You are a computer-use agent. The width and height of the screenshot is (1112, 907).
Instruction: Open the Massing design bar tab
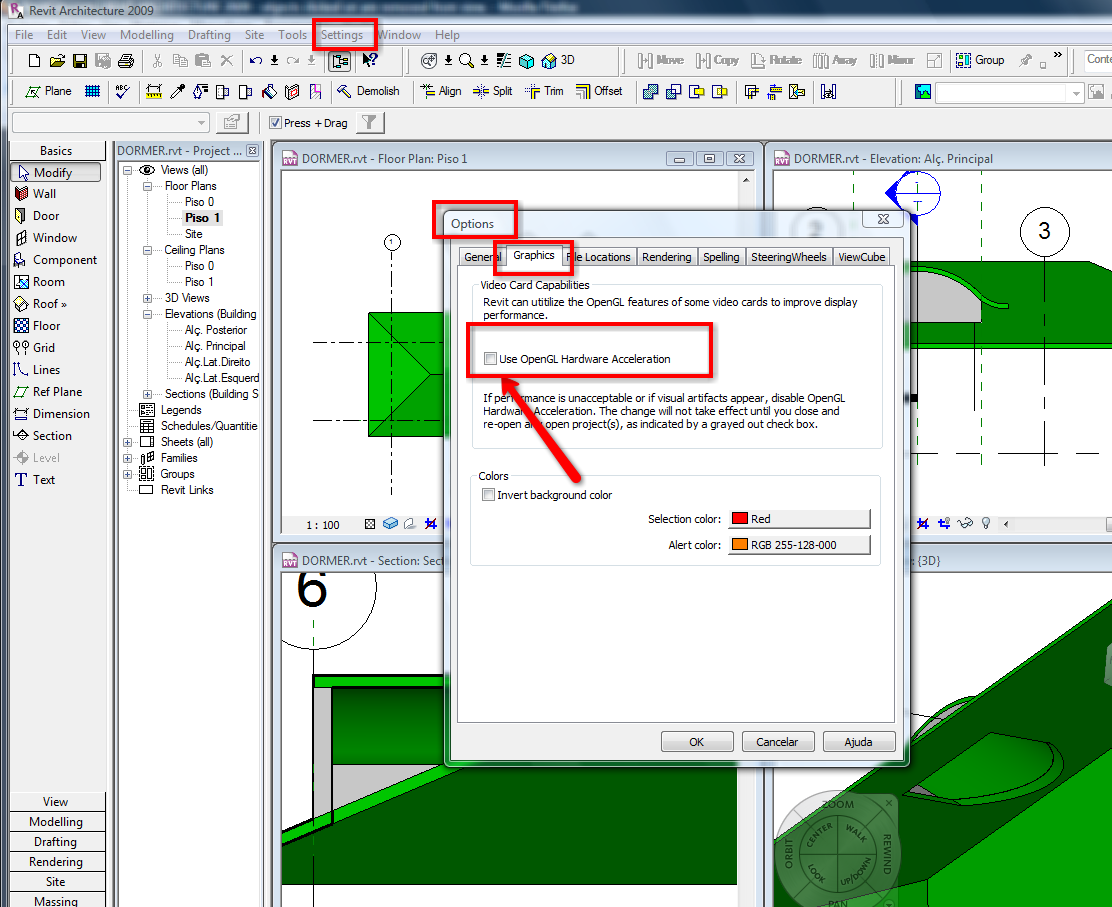coord(56,901)
